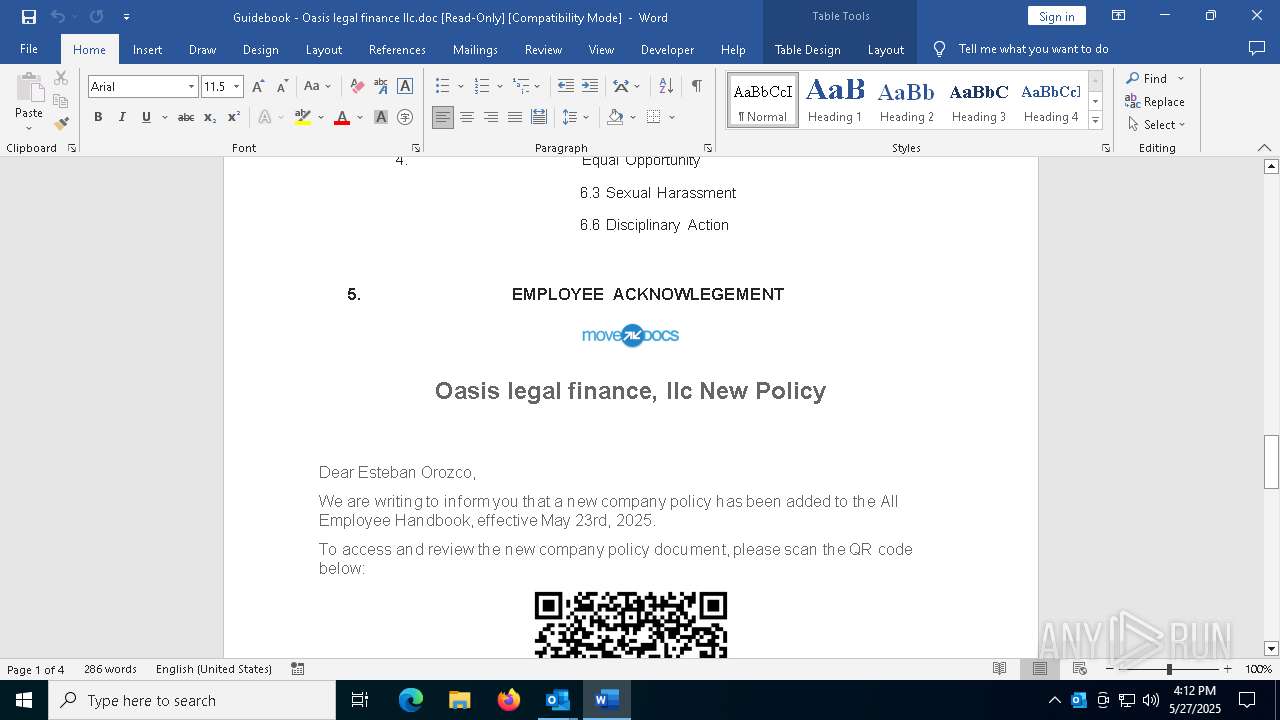The width and height of the screenshot is (1280, 720).
Task: Click the zoom slider handle
Action: point(1169,669)
